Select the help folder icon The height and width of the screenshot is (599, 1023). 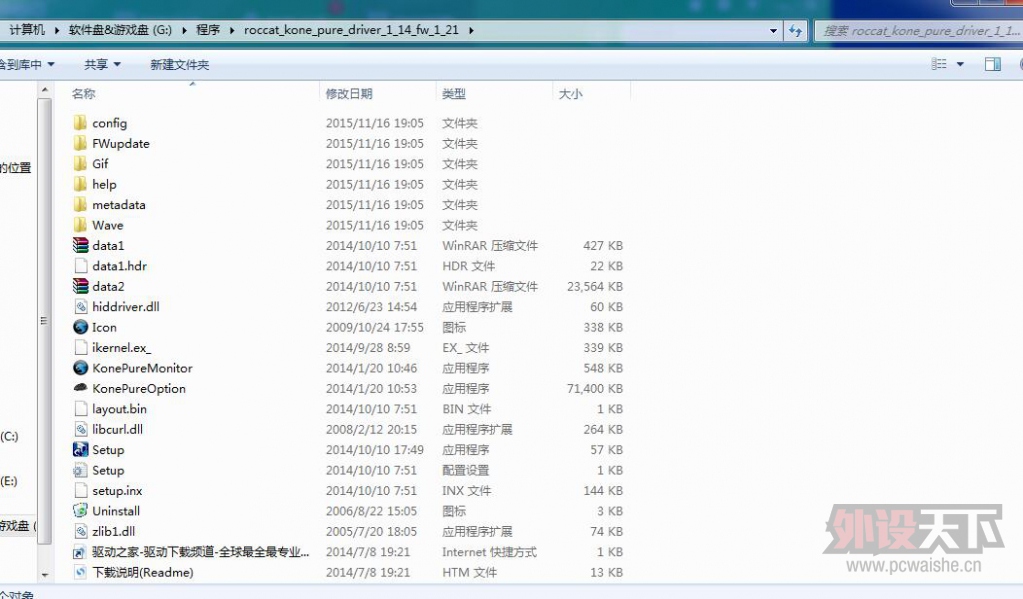(x=80, y=184)
